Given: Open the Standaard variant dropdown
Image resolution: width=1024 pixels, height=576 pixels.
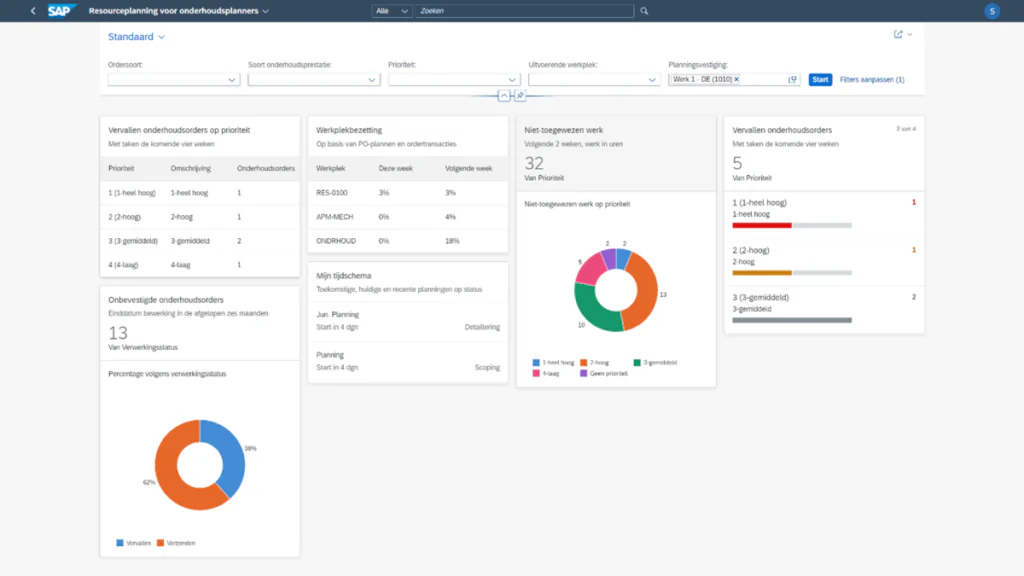Looking at the screenshot, I should click(x=136, y=37).
